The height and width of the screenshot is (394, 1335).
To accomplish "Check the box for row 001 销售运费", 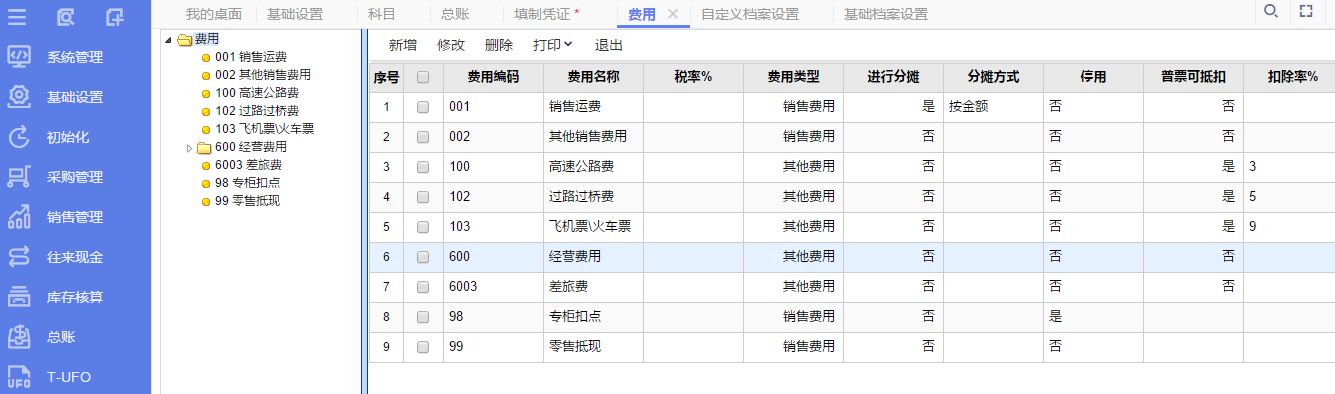I will click(x=423, y=107).
